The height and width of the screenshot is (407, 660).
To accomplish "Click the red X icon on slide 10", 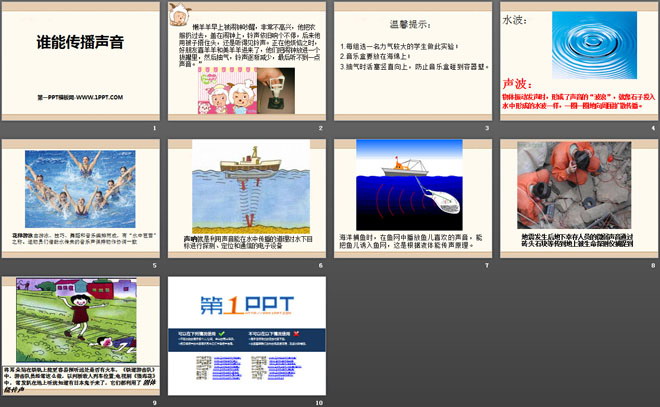I will (x=291, y=335).
